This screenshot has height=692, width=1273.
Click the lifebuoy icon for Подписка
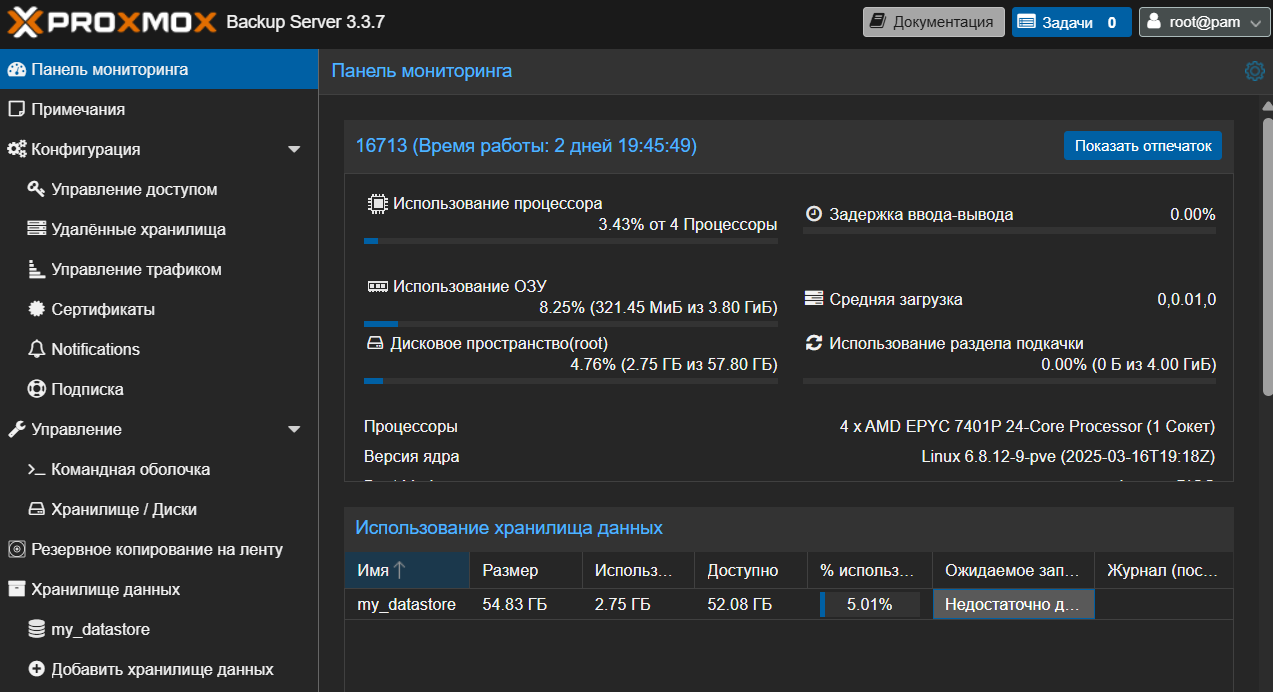pyautogui.click(x=37, y=390)
